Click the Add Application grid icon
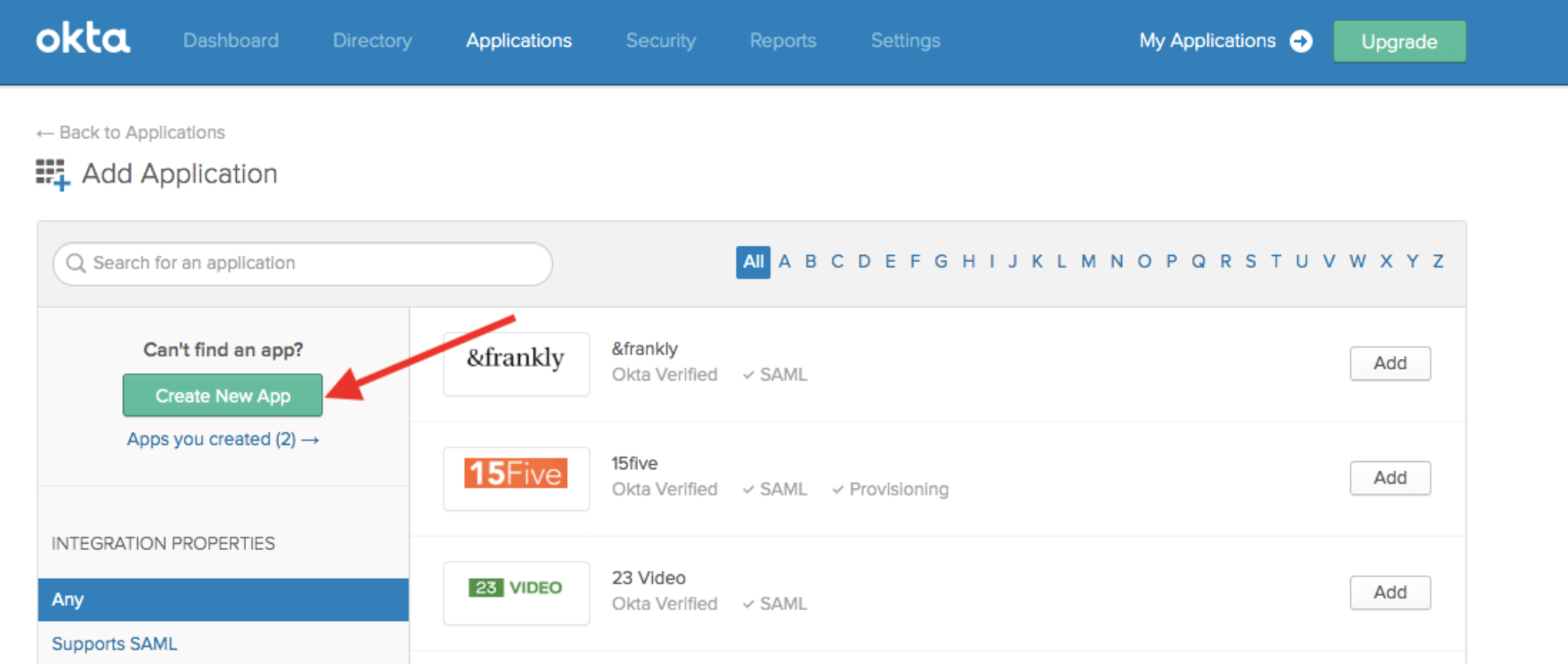 point(53,174)
